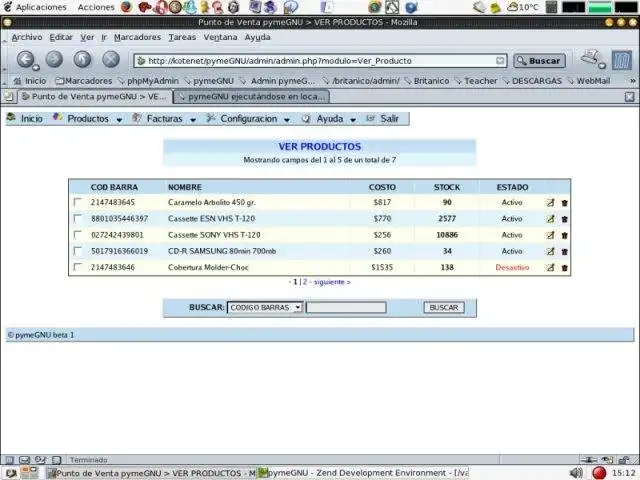Click the product search text field
This screenshot has height=480, width=640.
coord(346,307)
